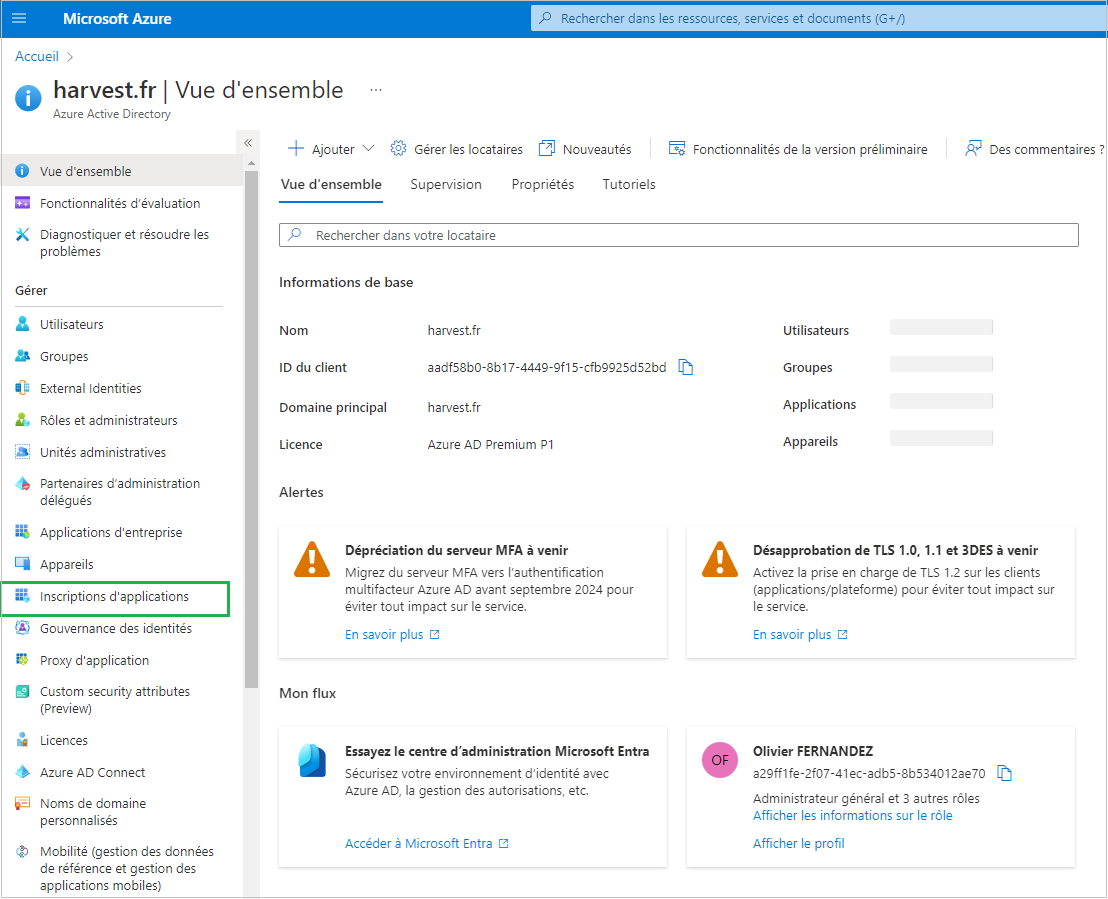Expand the Ajouter dropdown chevron
The image size is (1108, 899).
368,149
